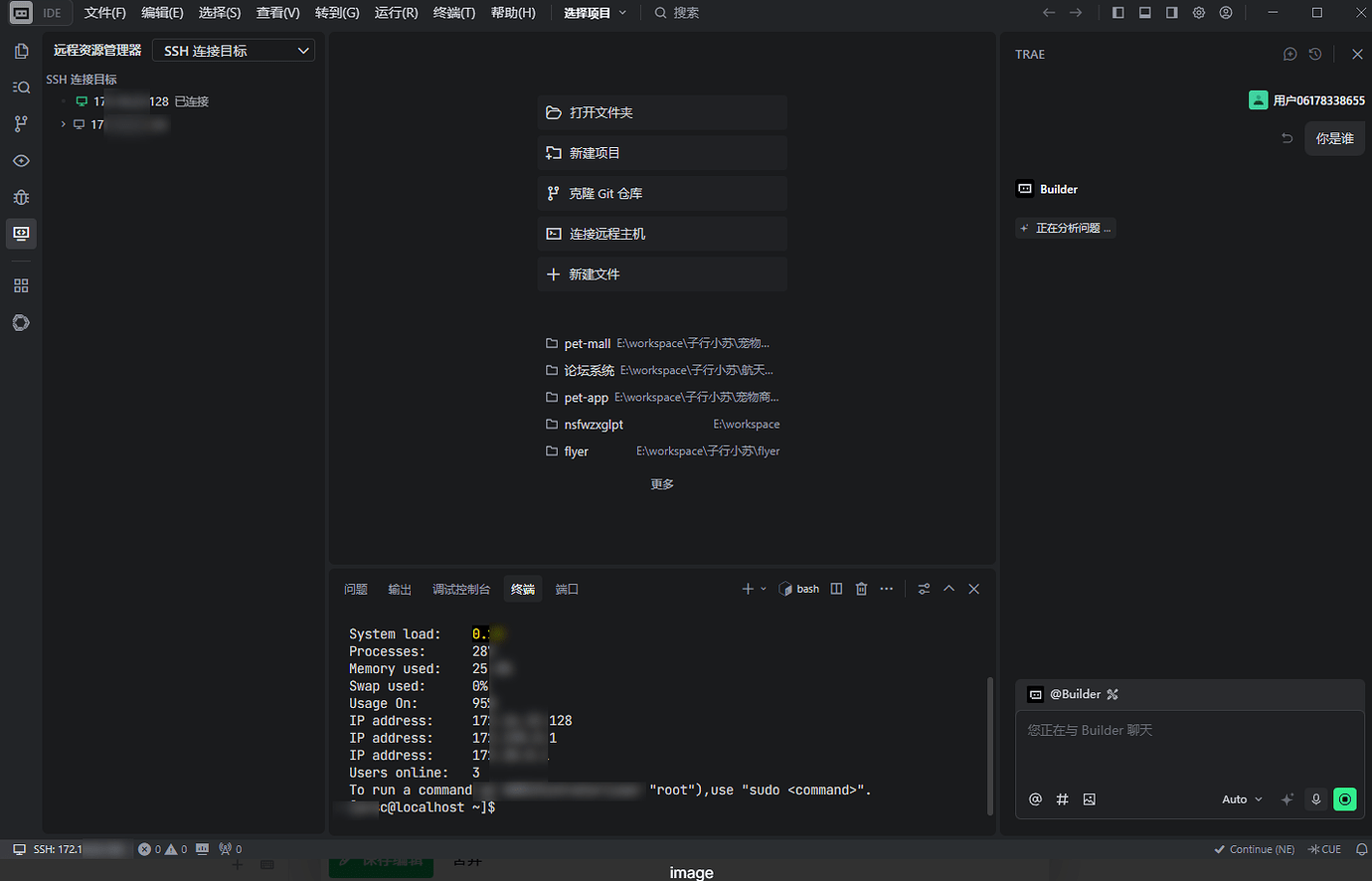Click the 连接远程主机 button
The width and height of the screenshot is (1372, 881).
(x=662, y=234)
